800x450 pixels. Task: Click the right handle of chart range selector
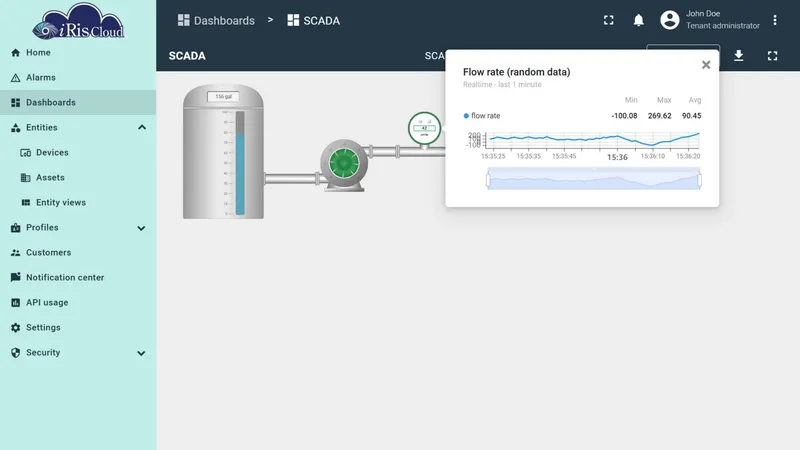[x=699, y=180]
